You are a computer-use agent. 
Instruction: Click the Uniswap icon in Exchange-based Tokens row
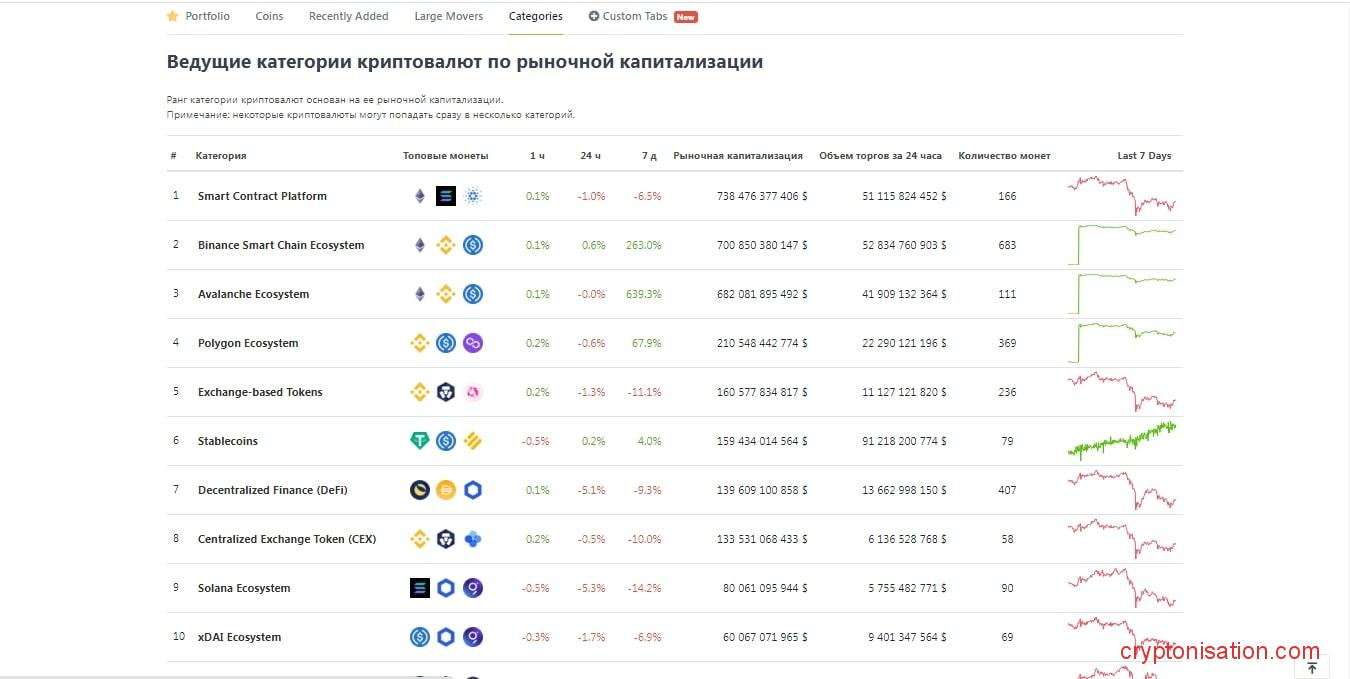(x=473, y=392)
